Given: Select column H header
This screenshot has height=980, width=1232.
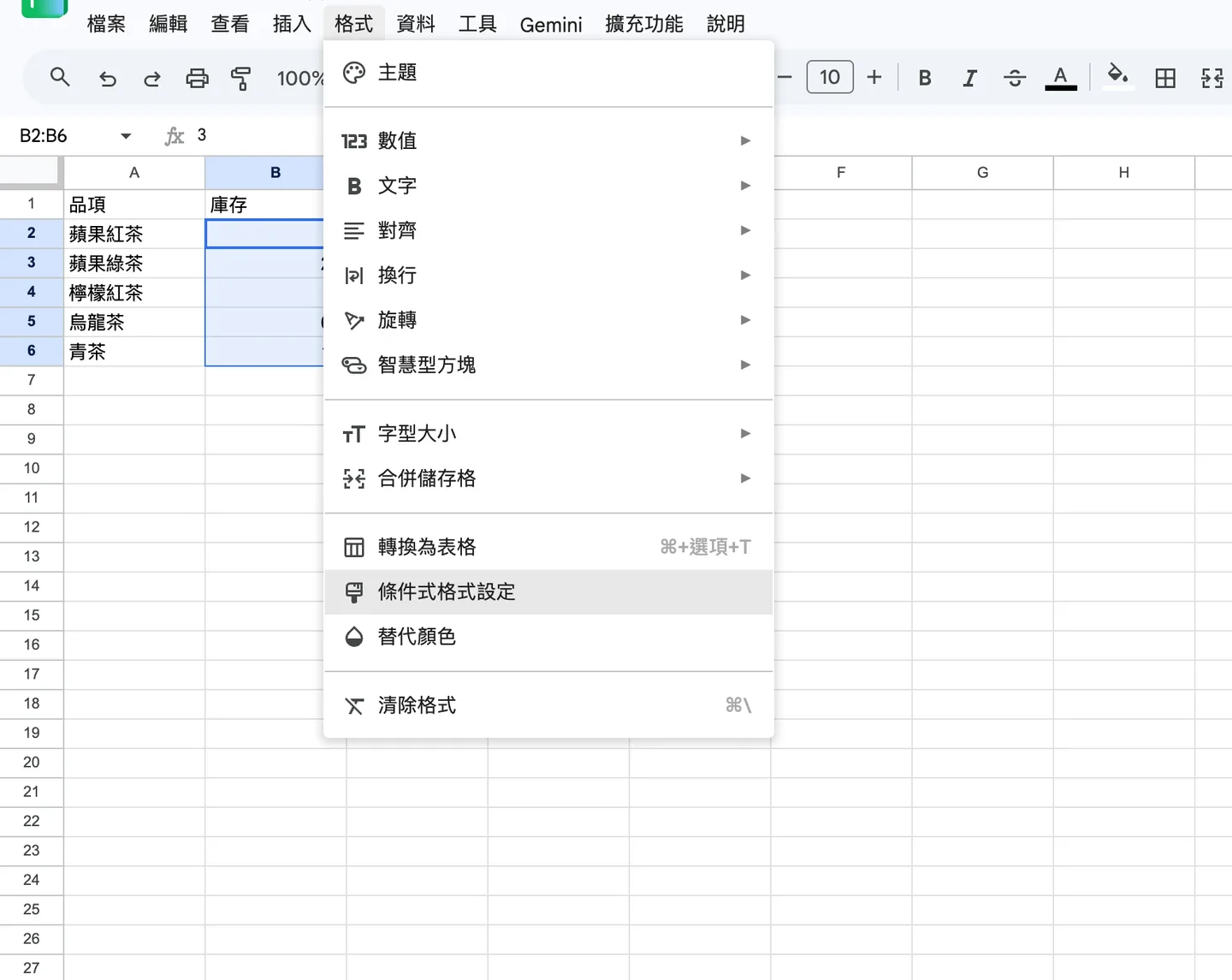Looking at the screenshot, I should [1123, 173].
